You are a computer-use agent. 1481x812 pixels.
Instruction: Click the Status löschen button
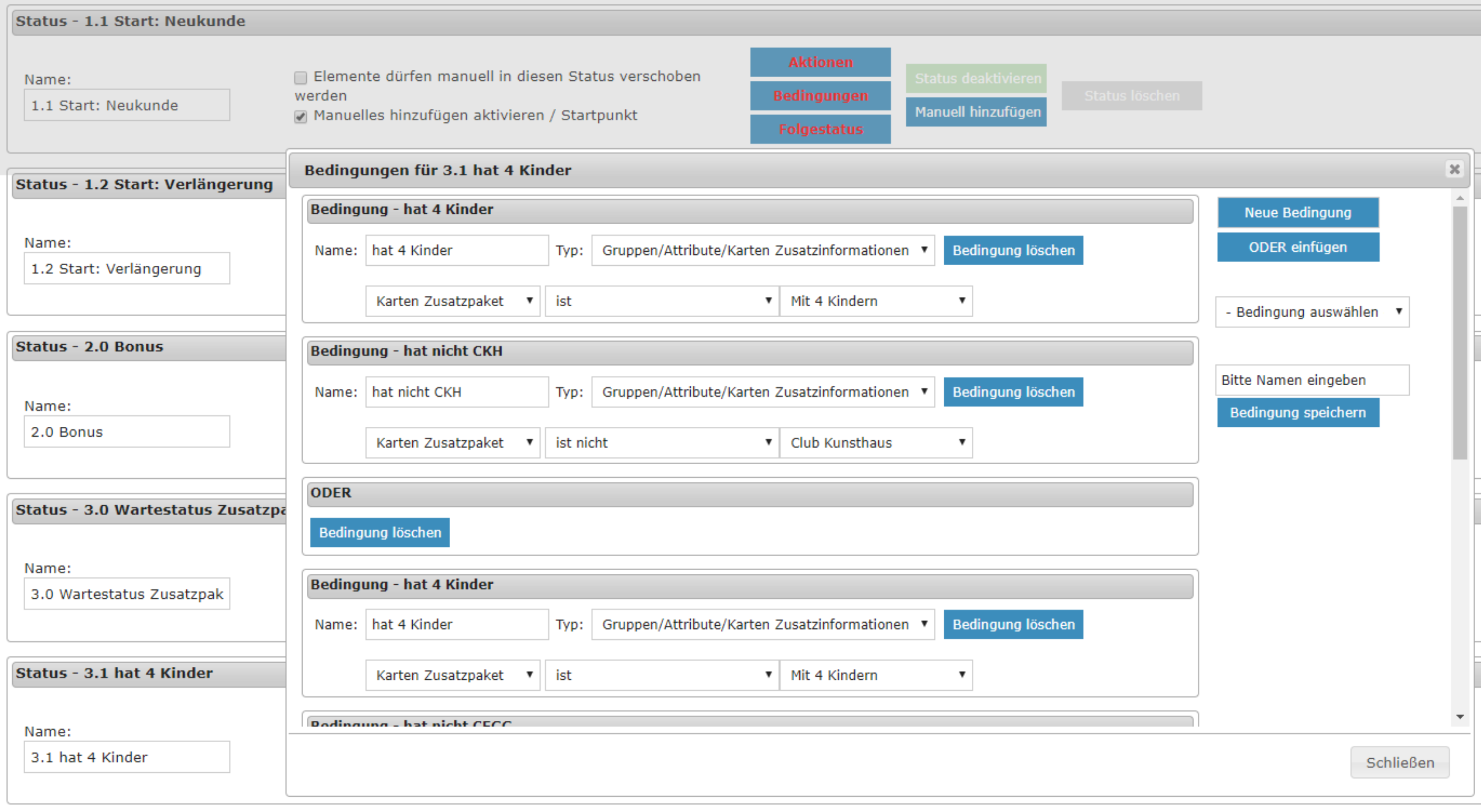point(1131,96)
